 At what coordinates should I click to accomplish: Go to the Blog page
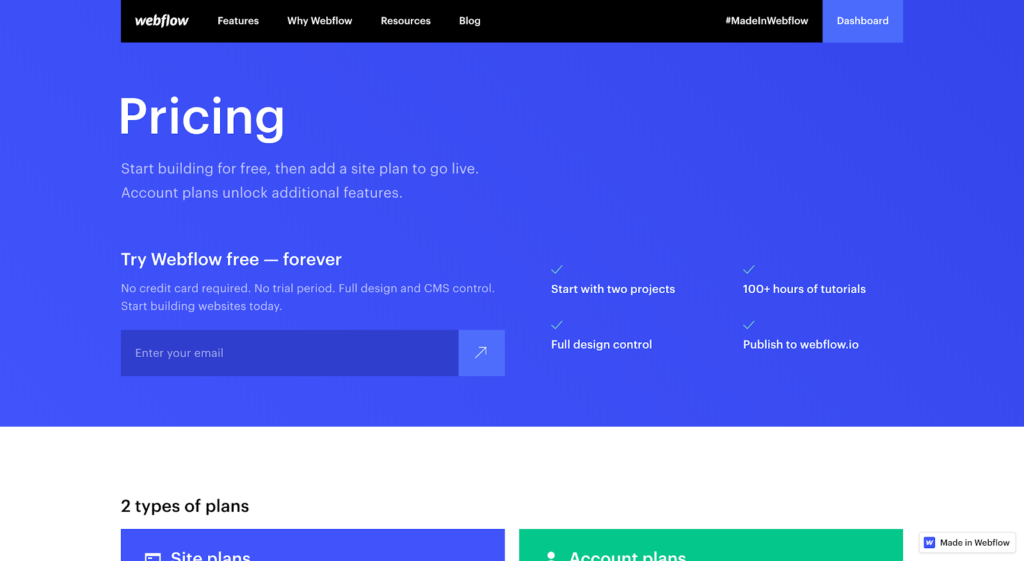pos(469,21)
